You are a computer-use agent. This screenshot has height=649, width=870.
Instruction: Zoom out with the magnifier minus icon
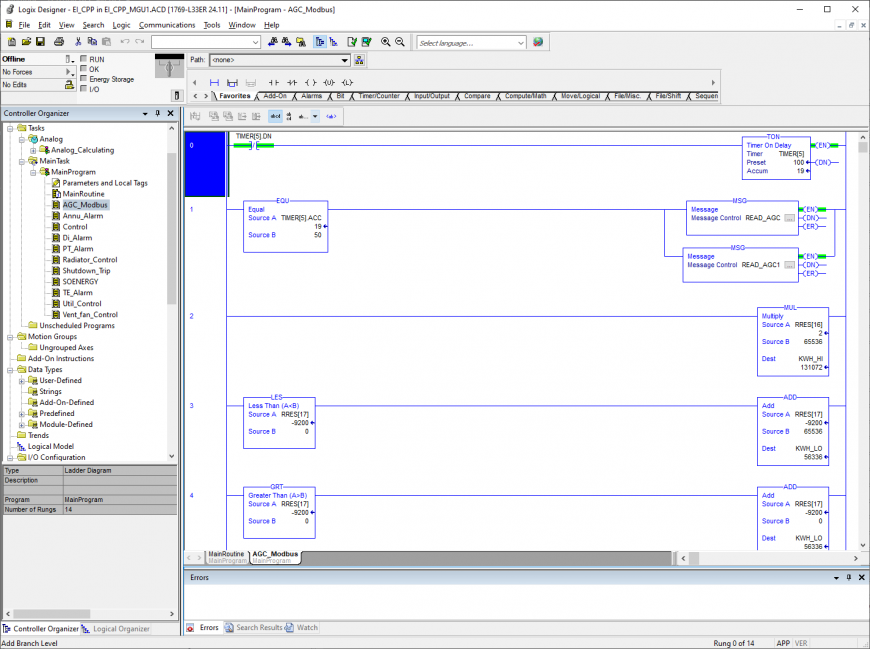(x=399, y=42)
